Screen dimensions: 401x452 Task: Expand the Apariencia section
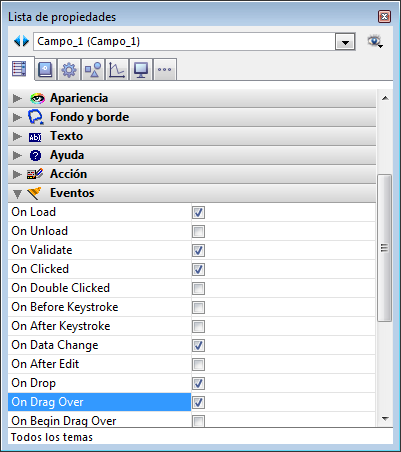(x=192, y=98)
